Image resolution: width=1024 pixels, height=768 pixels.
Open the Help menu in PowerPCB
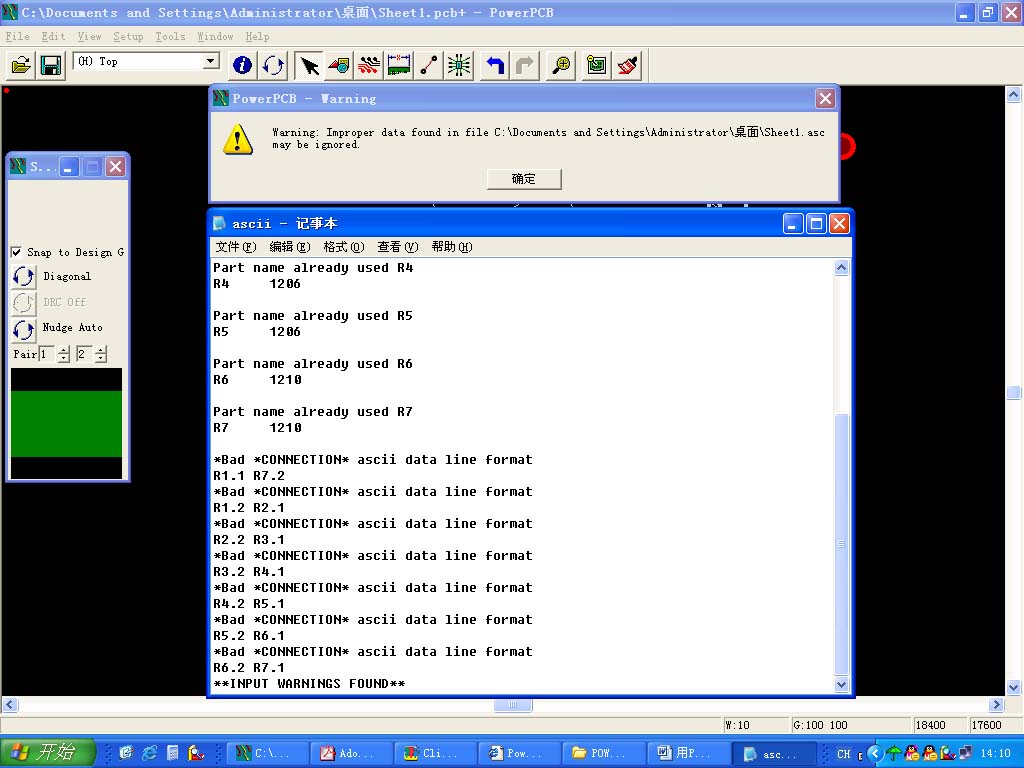click(x=257, y=37)
